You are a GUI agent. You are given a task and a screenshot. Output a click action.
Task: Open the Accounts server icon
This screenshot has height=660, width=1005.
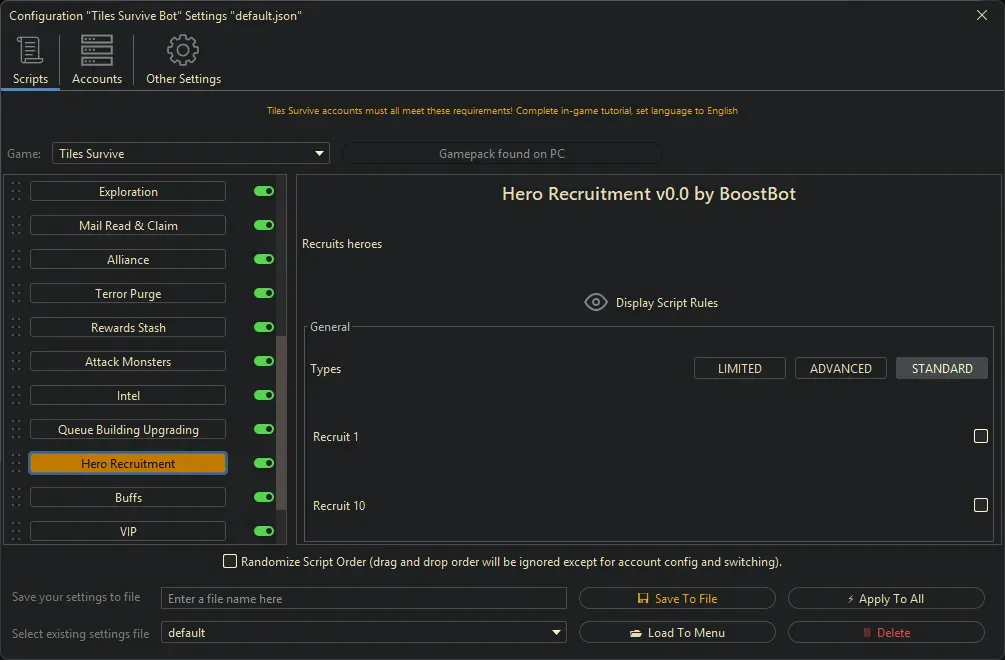click(97, 50)
